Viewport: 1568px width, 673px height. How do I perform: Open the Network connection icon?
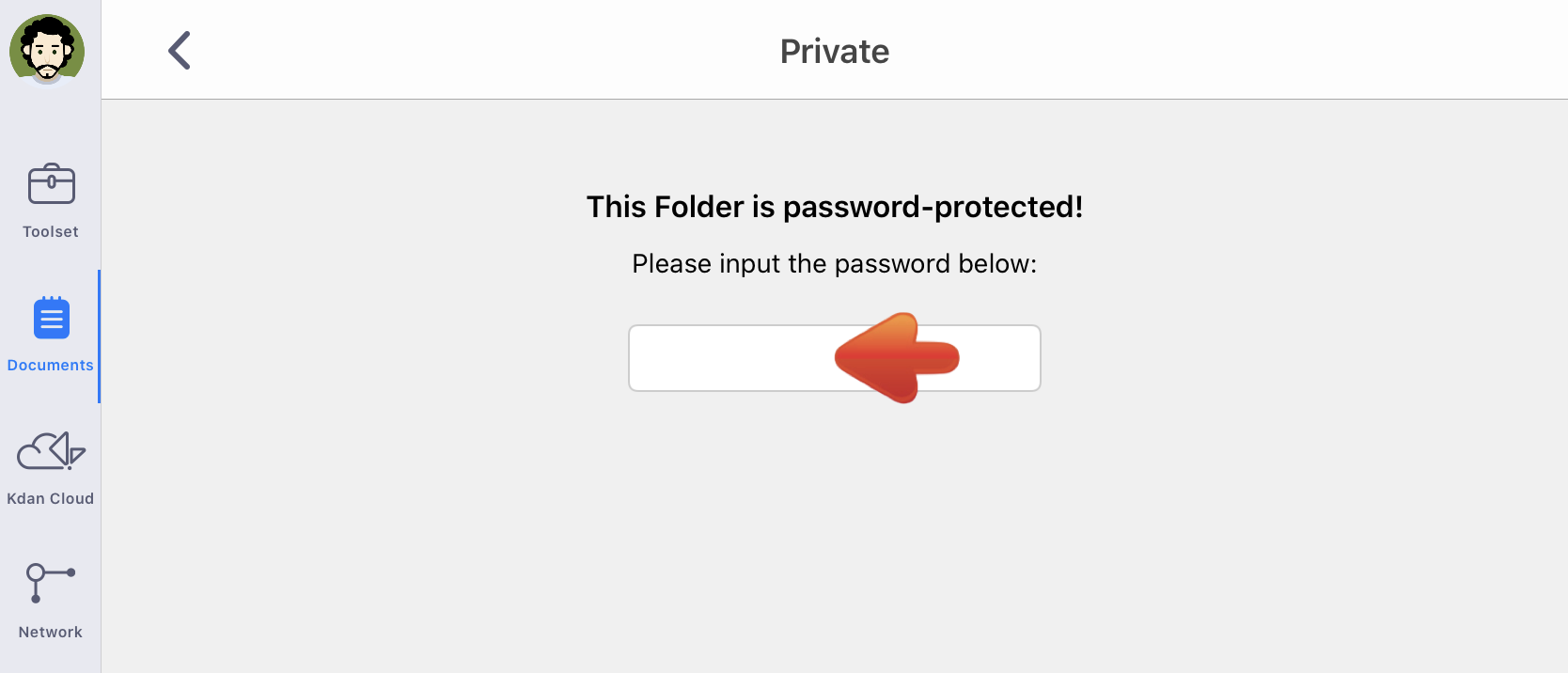[x=51, y=584]
